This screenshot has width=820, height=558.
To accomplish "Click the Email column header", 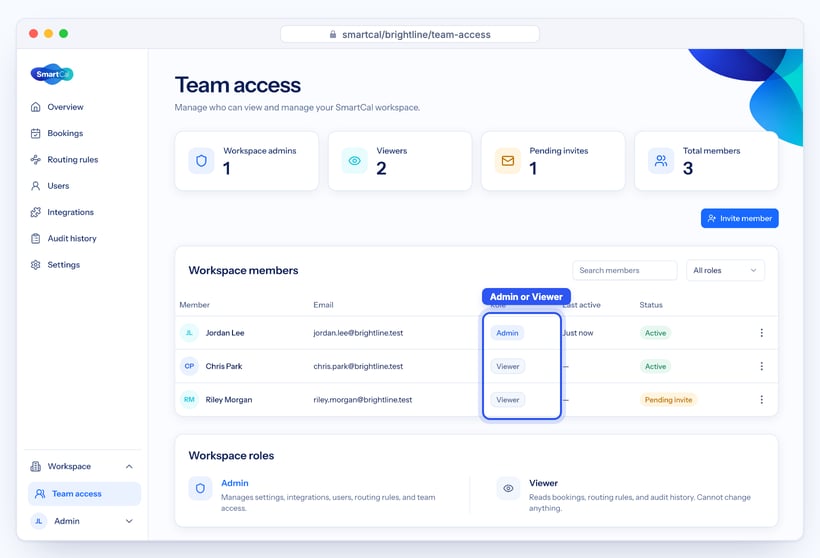I will coord(323,305).
